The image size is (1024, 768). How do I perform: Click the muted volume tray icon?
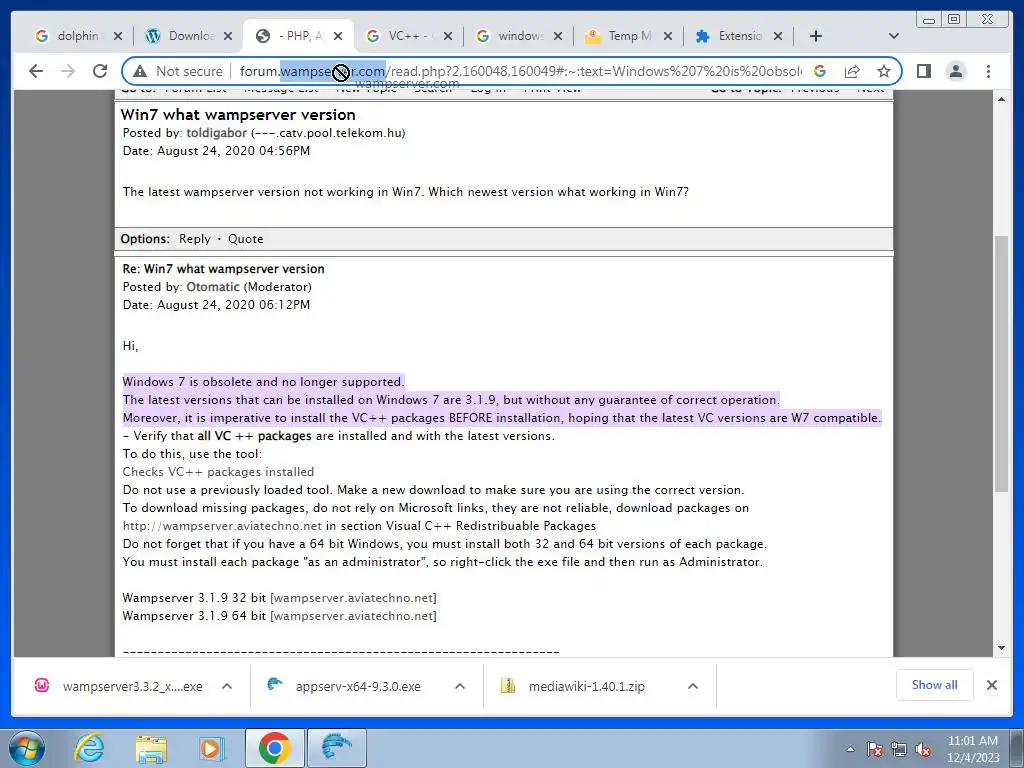click(x=923, y=749)
